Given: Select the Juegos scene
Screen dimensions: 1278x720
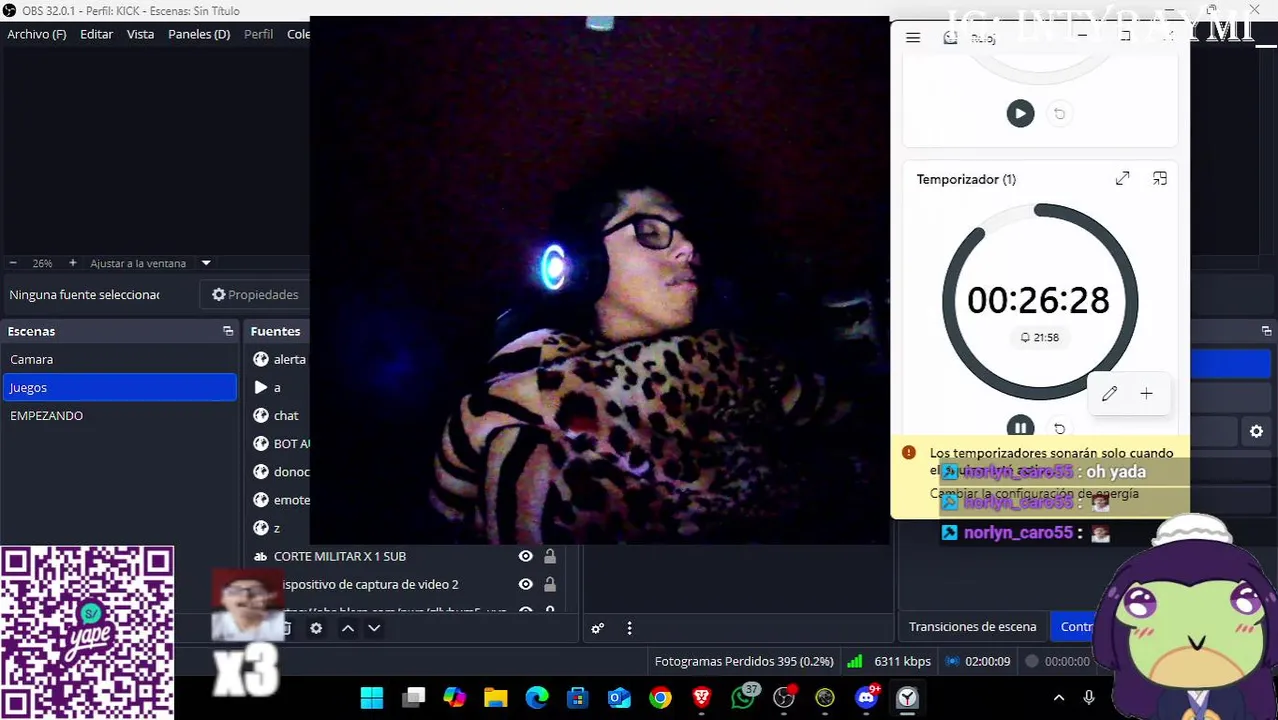Looking at the screenshot, I should click(x=119, y=387).
